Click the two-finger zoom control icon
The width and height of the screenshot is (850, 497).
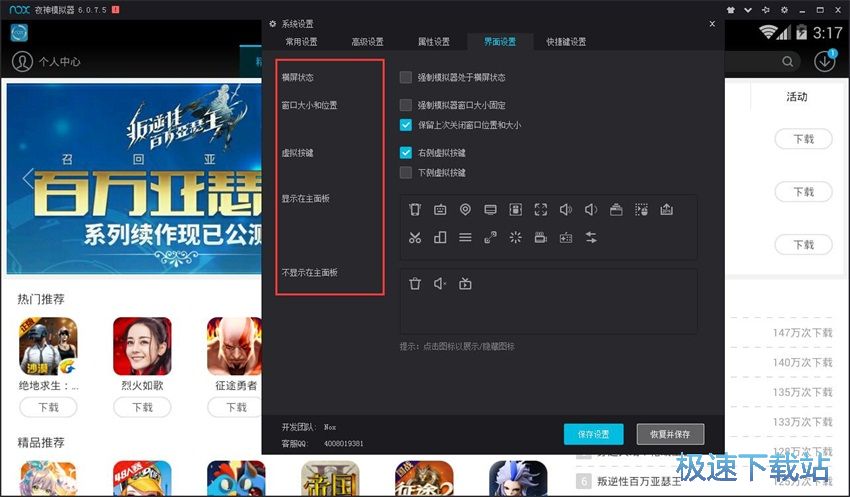(491, 237)
